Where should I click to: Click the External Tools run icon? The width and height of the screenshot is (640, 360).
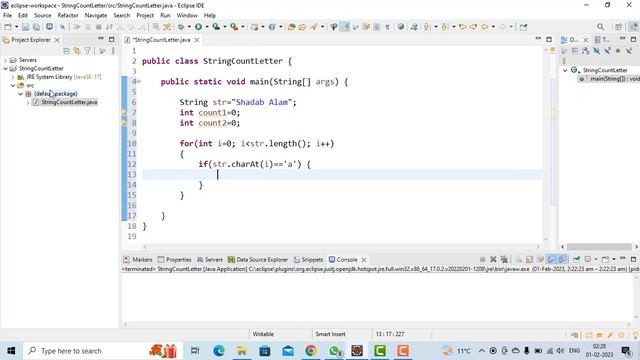click(234, 27)
